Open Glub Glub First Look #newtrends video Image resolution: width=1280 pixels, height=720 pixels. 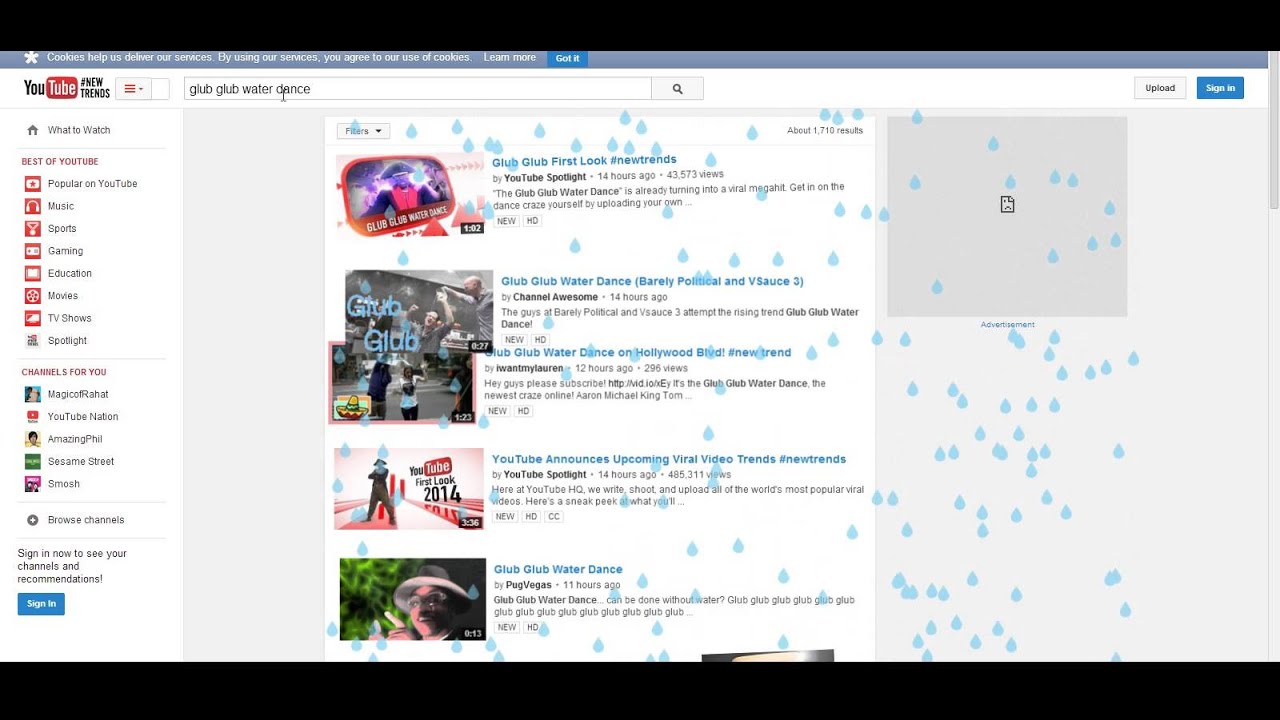(x=584, y=160)
